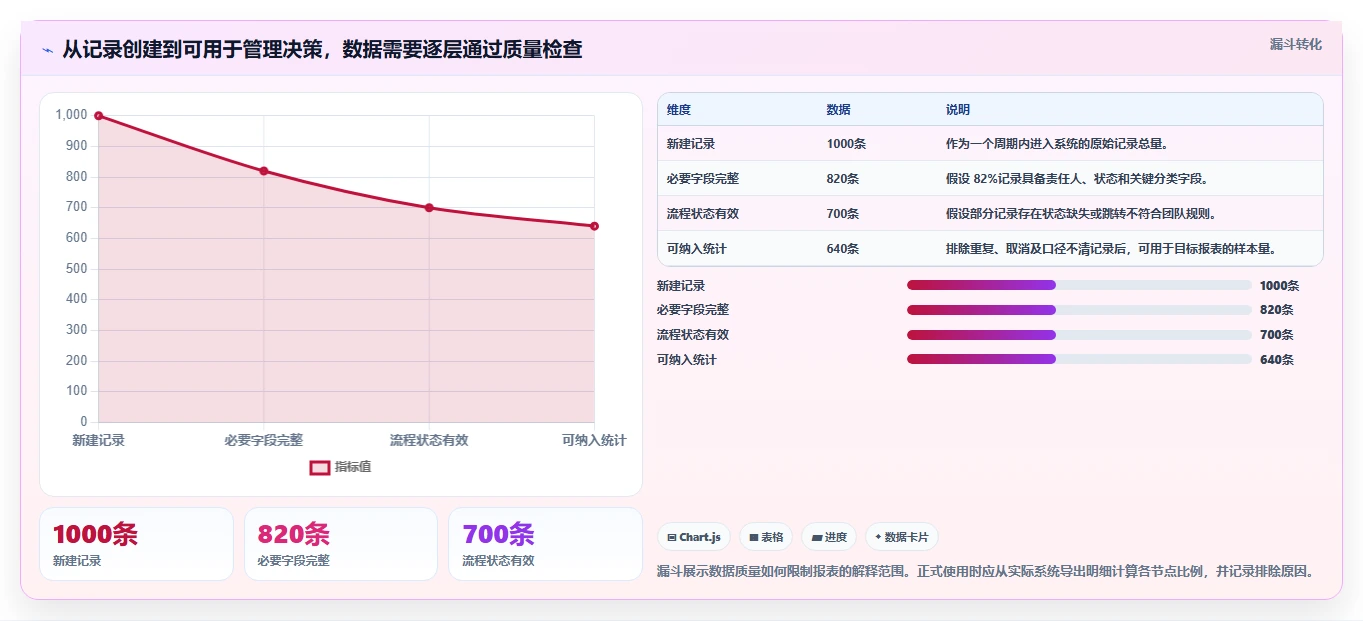Click description starting 假设 82%记录
The height and width of the screenshot is (621, 1363).
1079,179
